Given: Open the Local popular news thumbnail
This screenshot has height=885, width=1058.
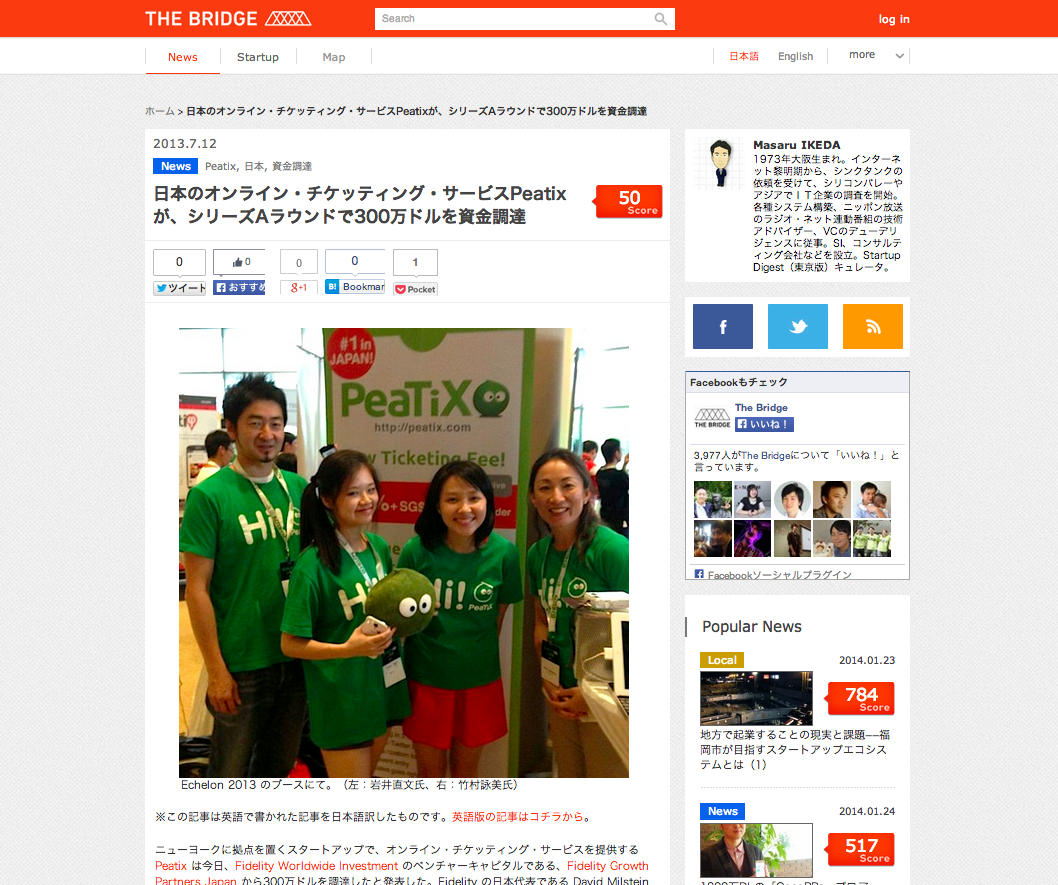Looking at the screenshot, I should pos(756,698).
